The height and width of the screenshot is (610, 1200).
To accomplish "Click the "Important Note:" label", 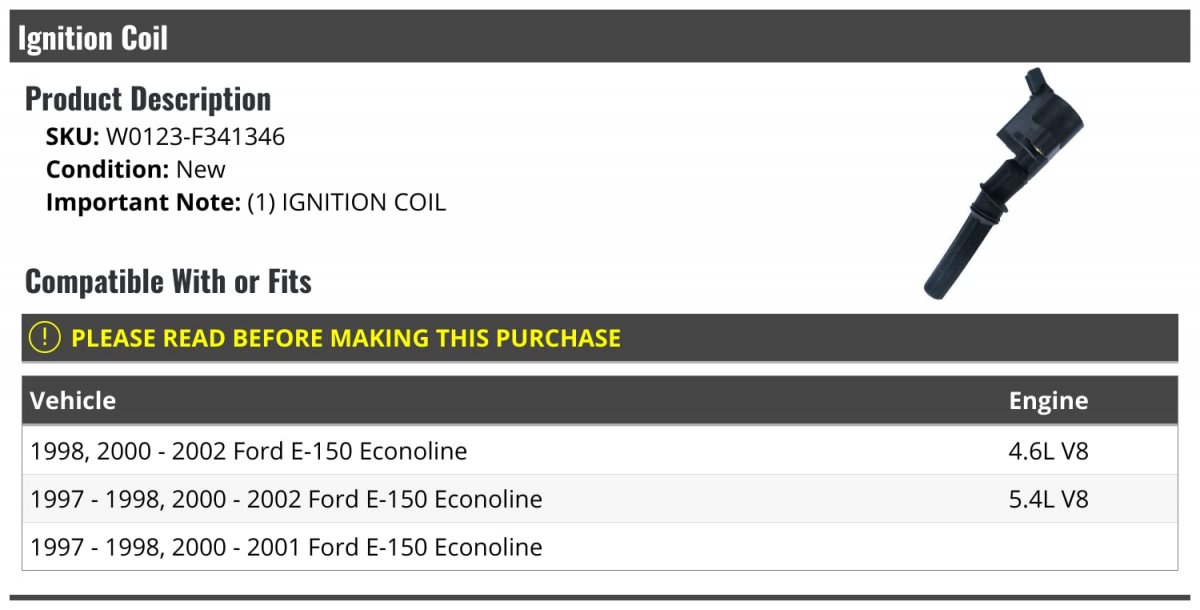I will click(x=144, y=202).
